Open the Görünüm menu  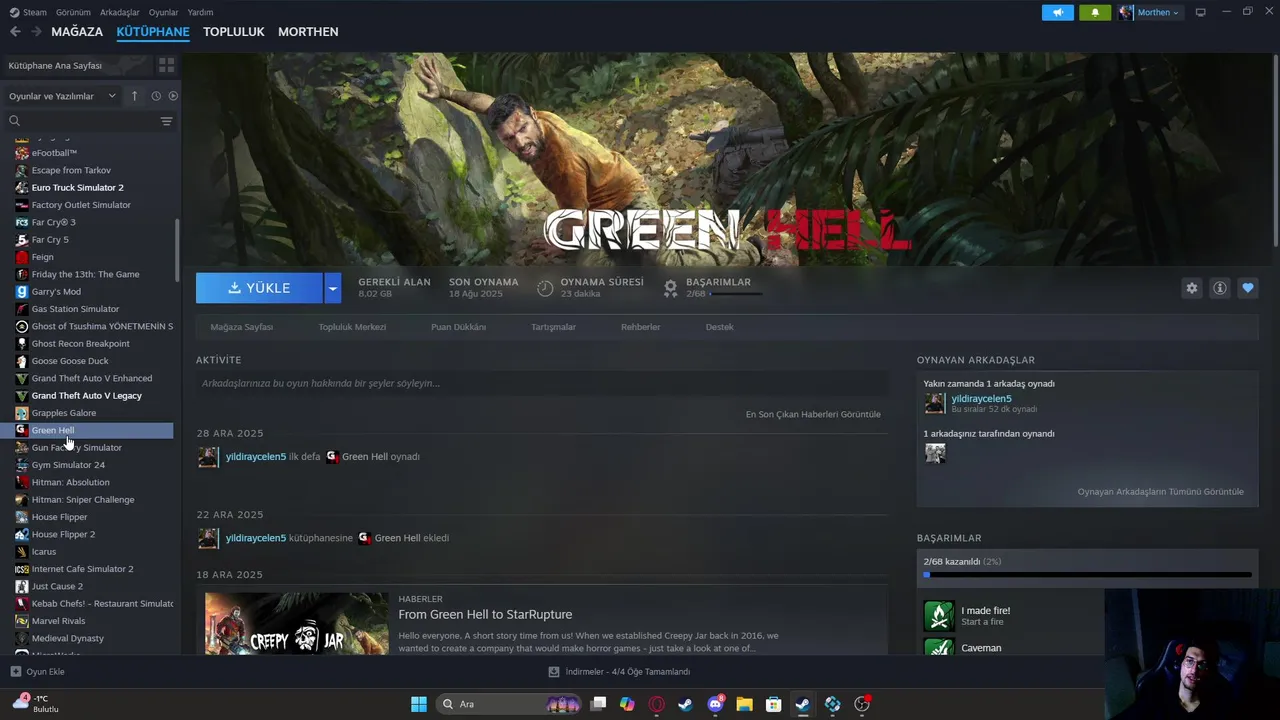click(x=73, y=12)
